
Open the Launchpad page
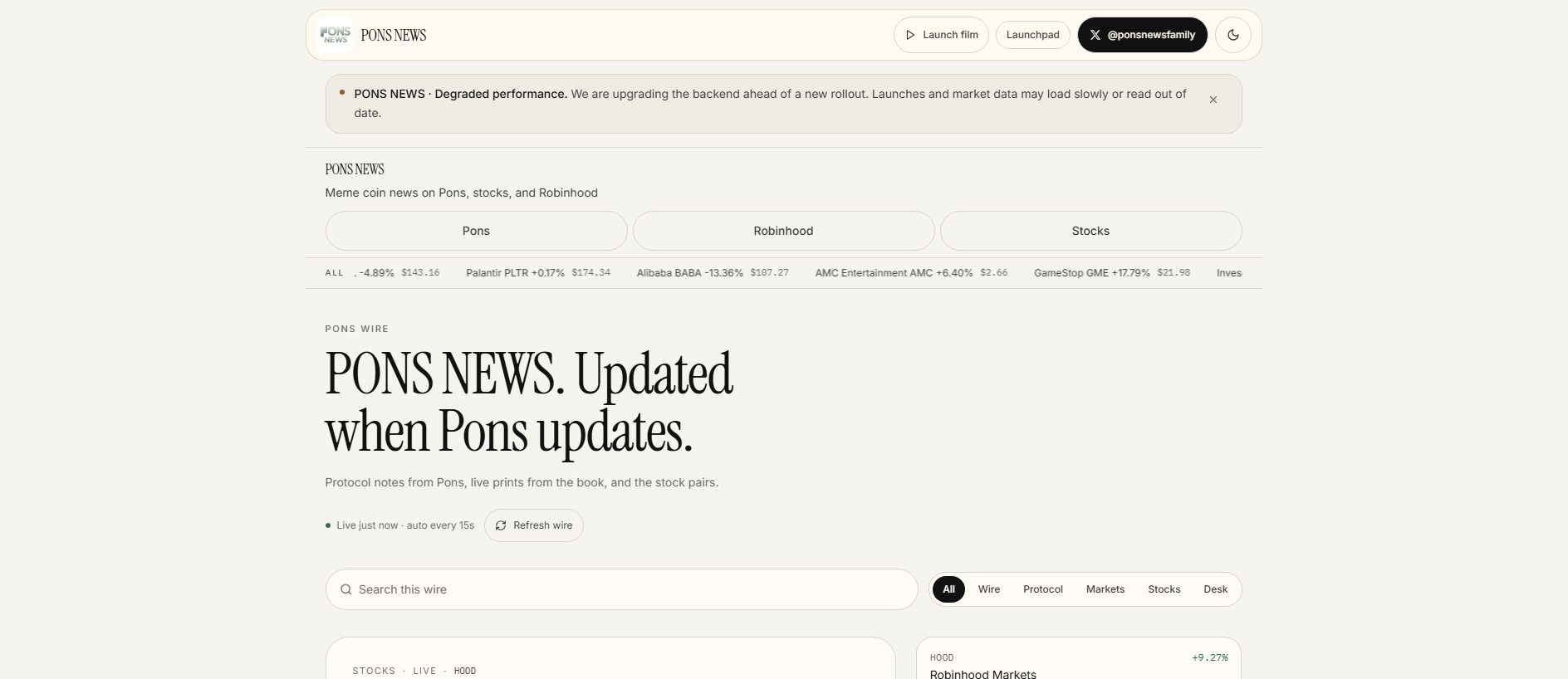click(1032, 35)
